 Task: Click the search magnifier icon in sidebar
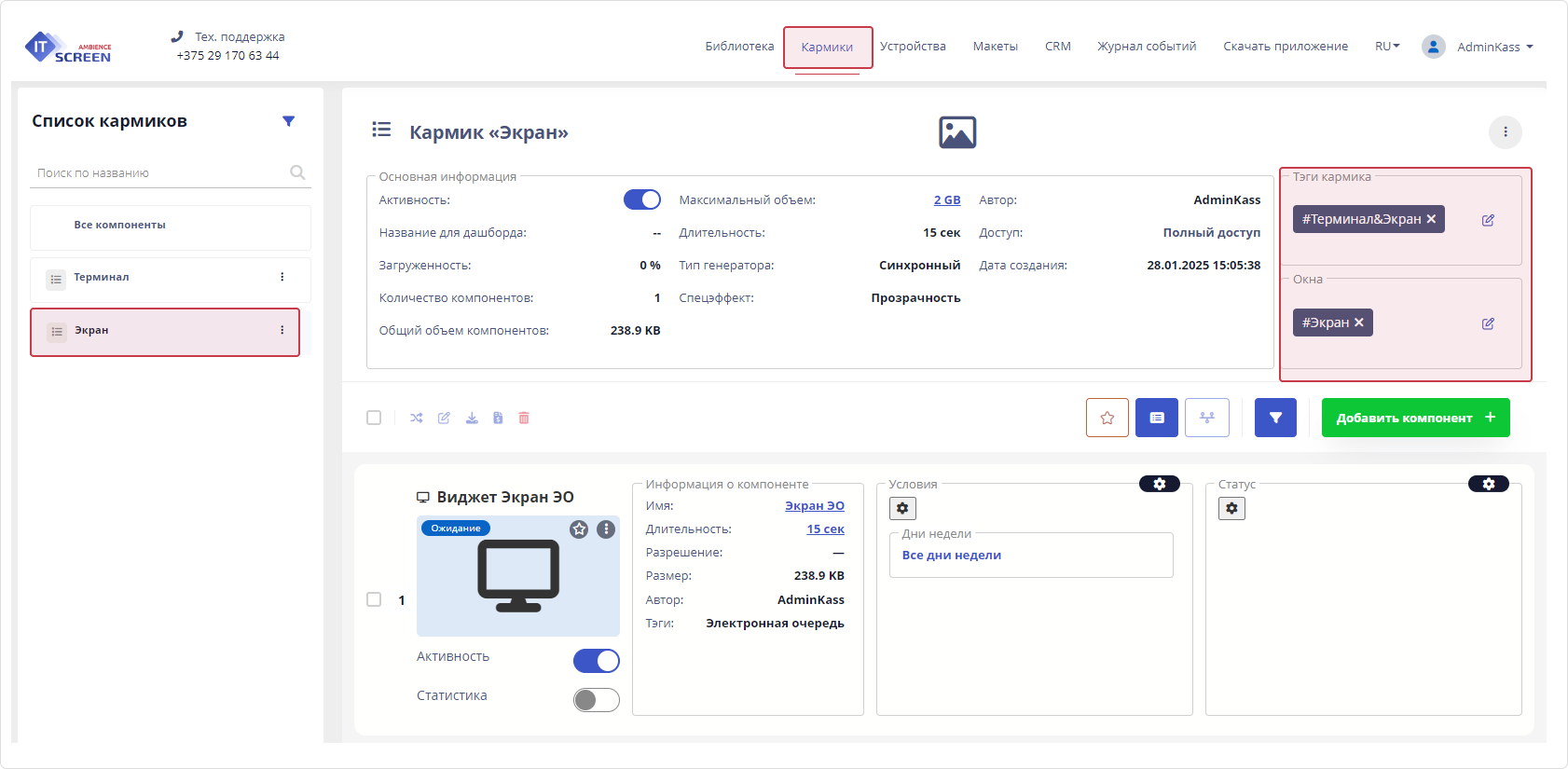pyautogui.click(x=297, y=172)
